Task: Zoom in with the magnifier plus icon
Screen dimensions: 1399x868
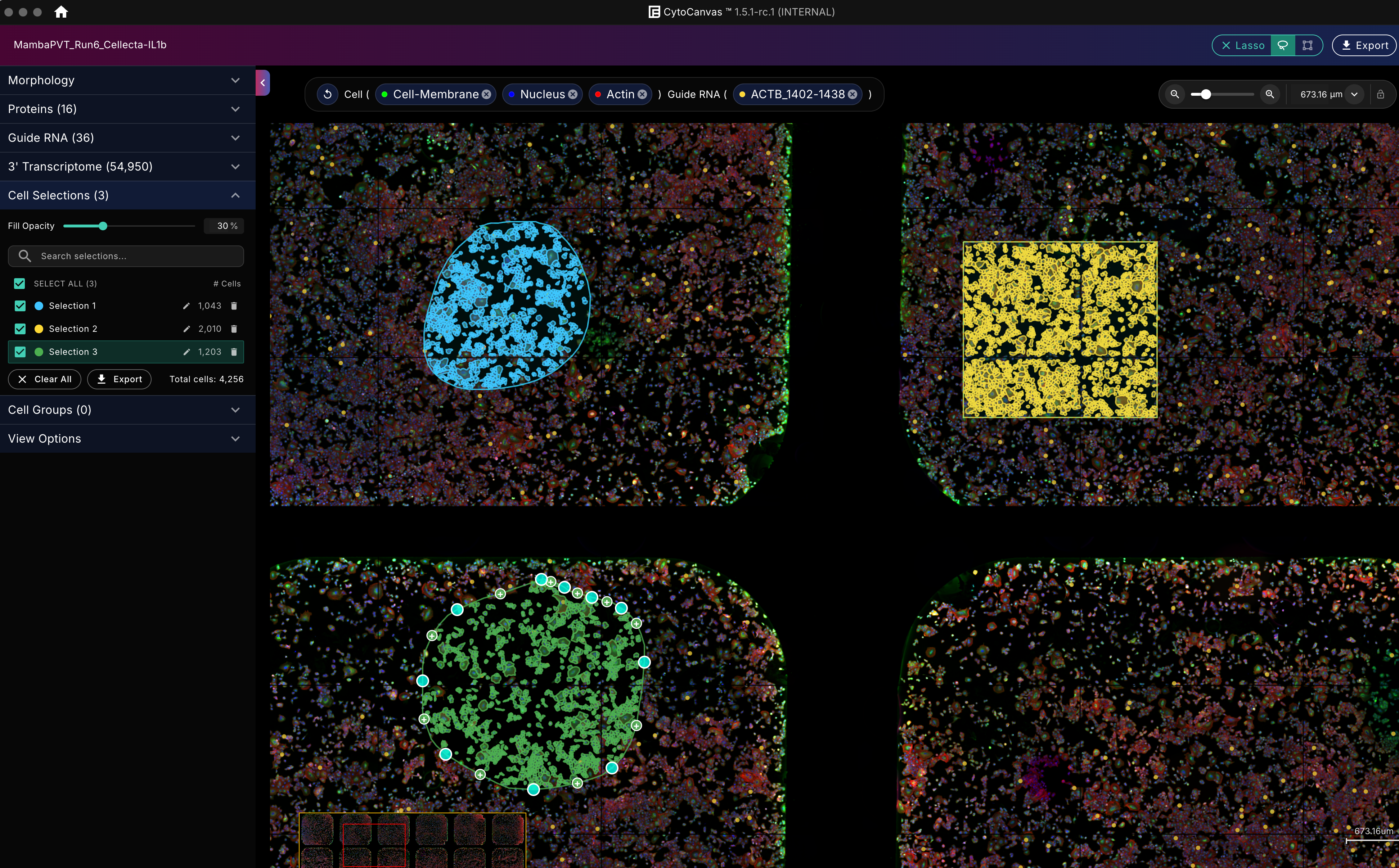Action: (x=1270, y=94)
